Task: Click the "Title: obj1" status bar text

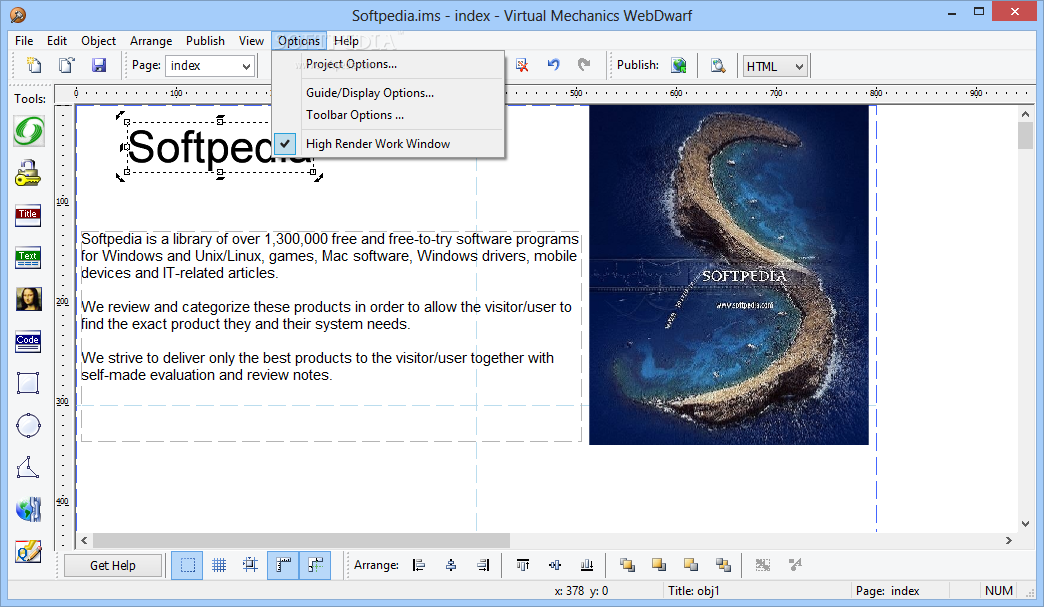Action: [694, 590]
